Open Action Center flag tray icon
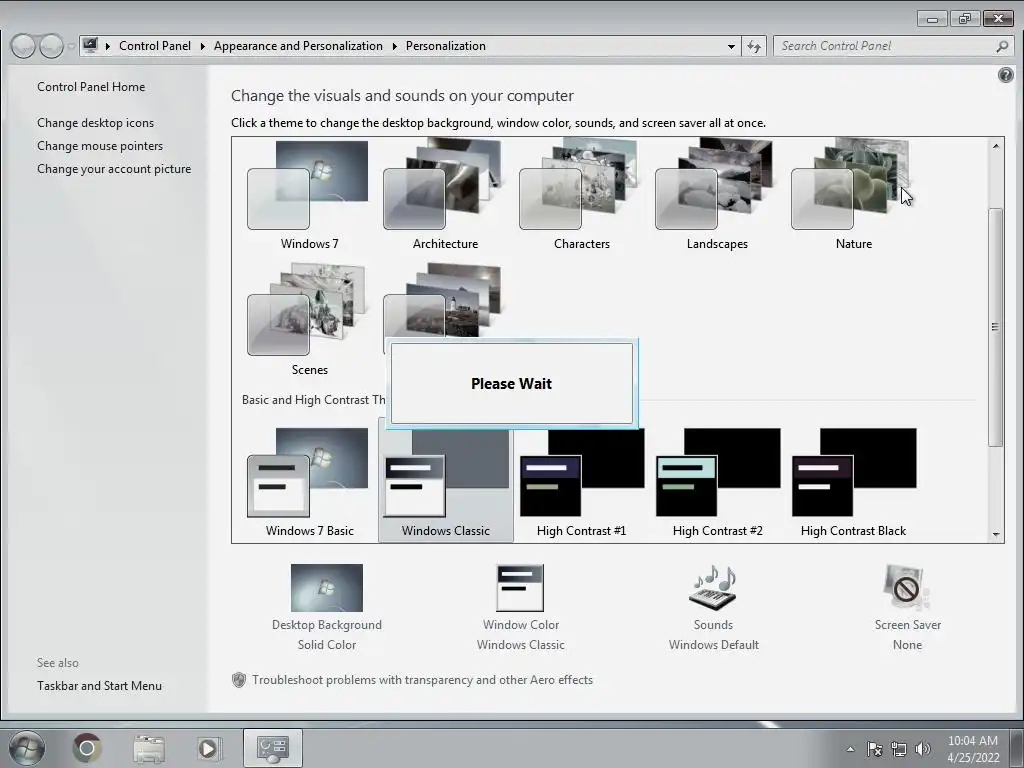The image size is (1024, 768). tap(874, 749)
